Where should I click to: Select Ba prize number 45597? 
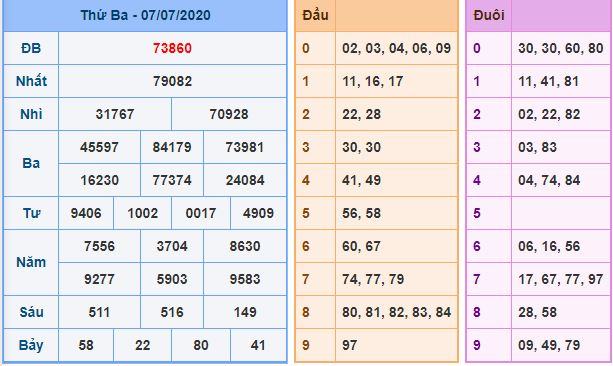(x=99, y=147)
